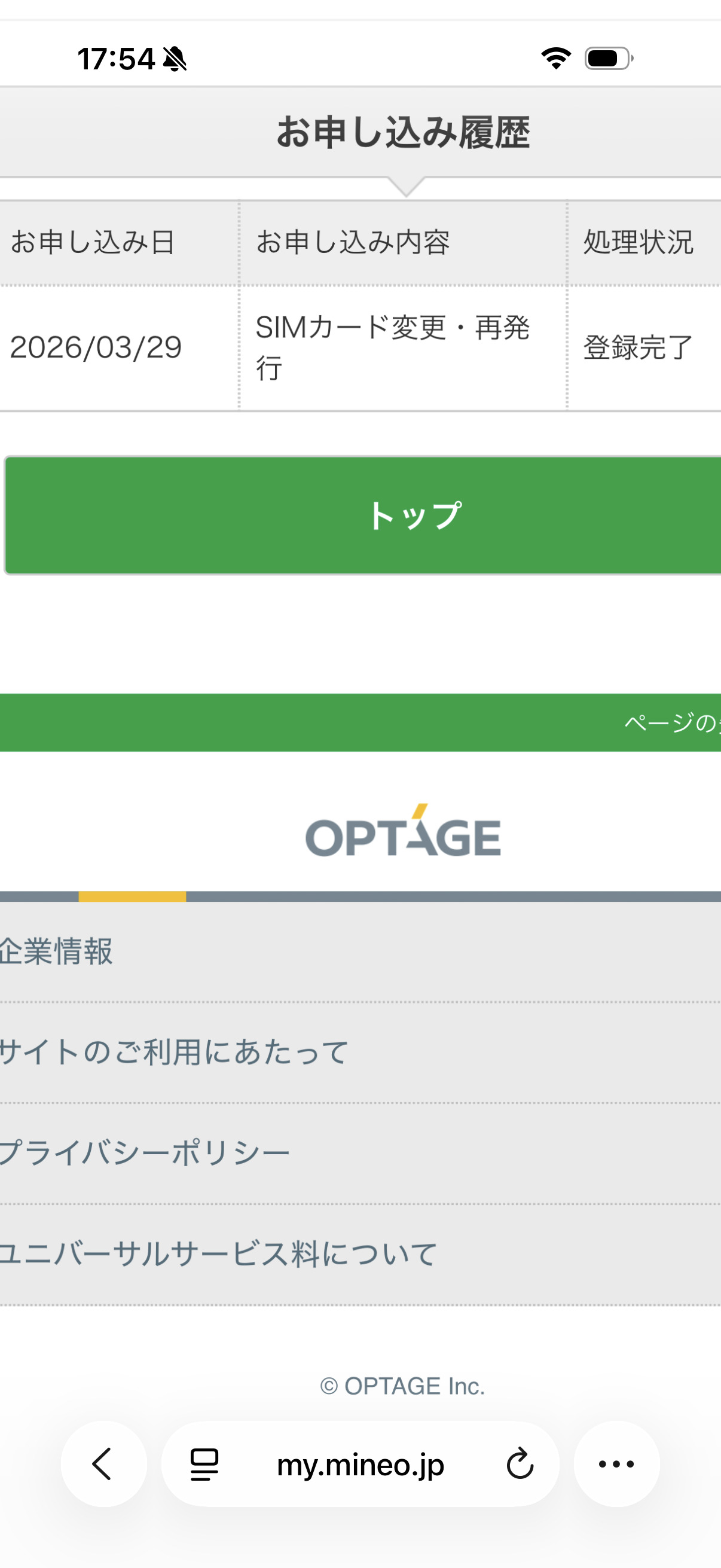This screenshot has height=1568, width=721.
Task: Open the プライバシーポリシー link
Action: coord(145,1153)
